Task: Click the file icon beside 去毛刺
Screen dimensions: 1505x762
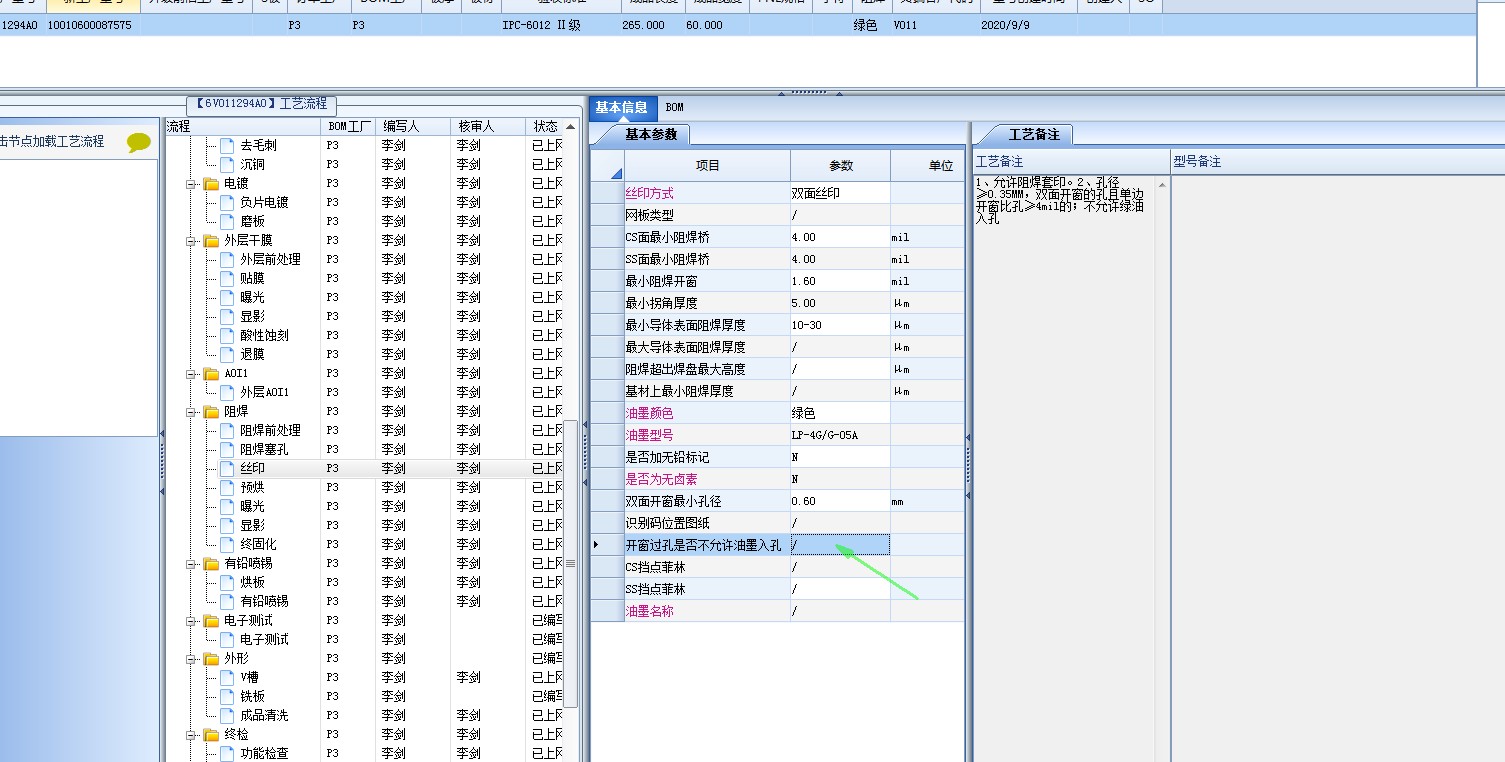Action: point(227,146)
